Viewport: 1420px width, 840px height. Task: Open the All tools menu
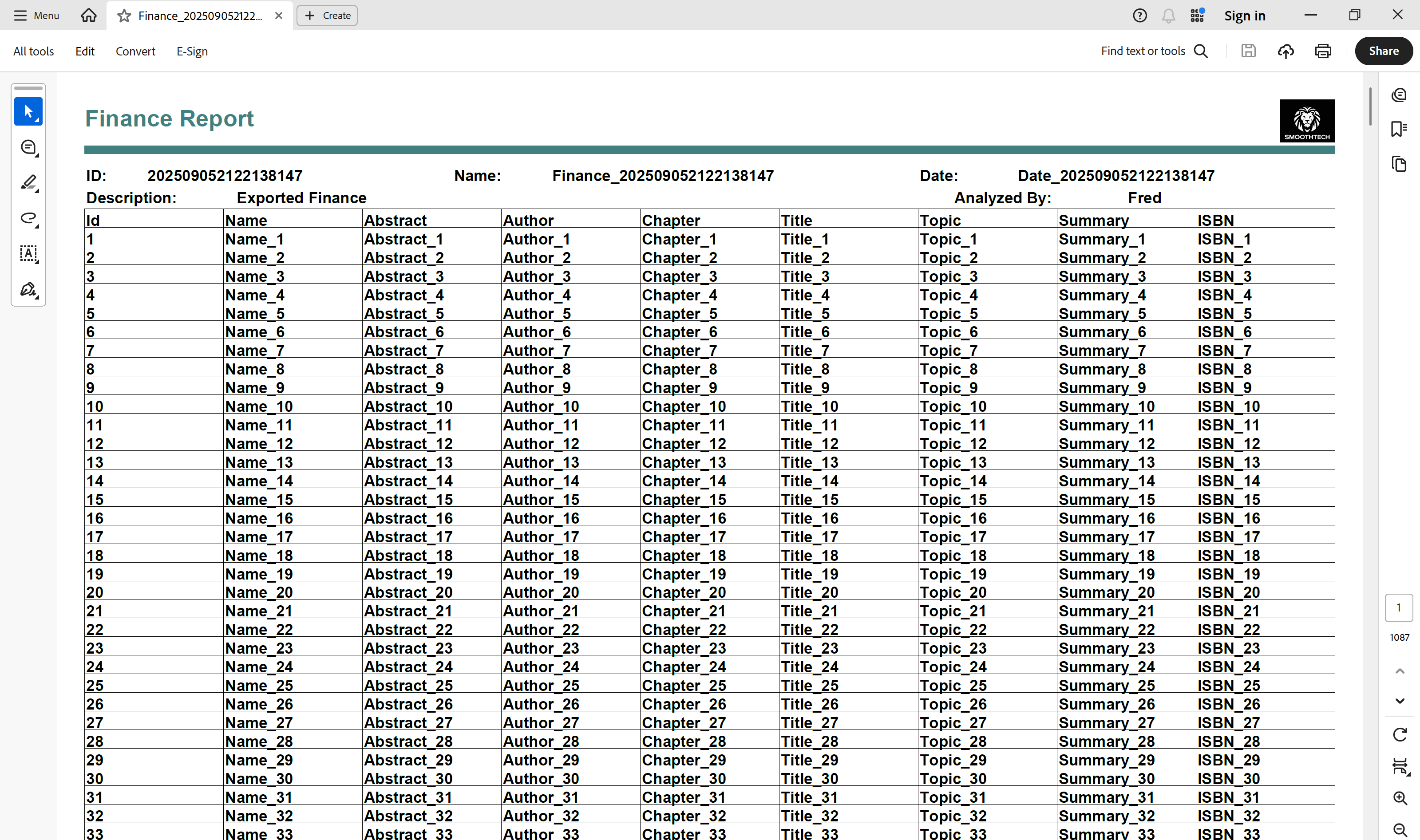click(33, 51)
